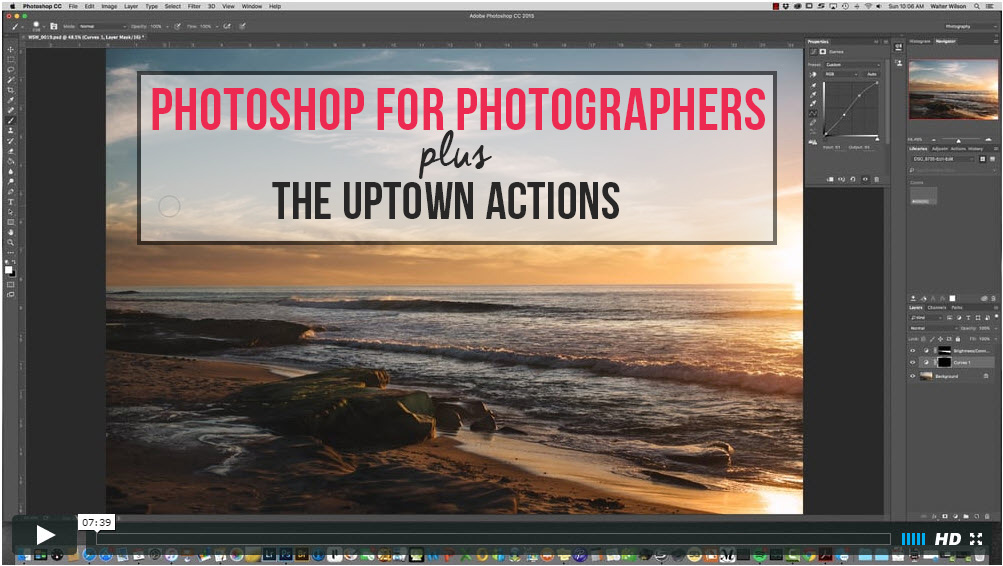Select the Move tool

(11, 49)
